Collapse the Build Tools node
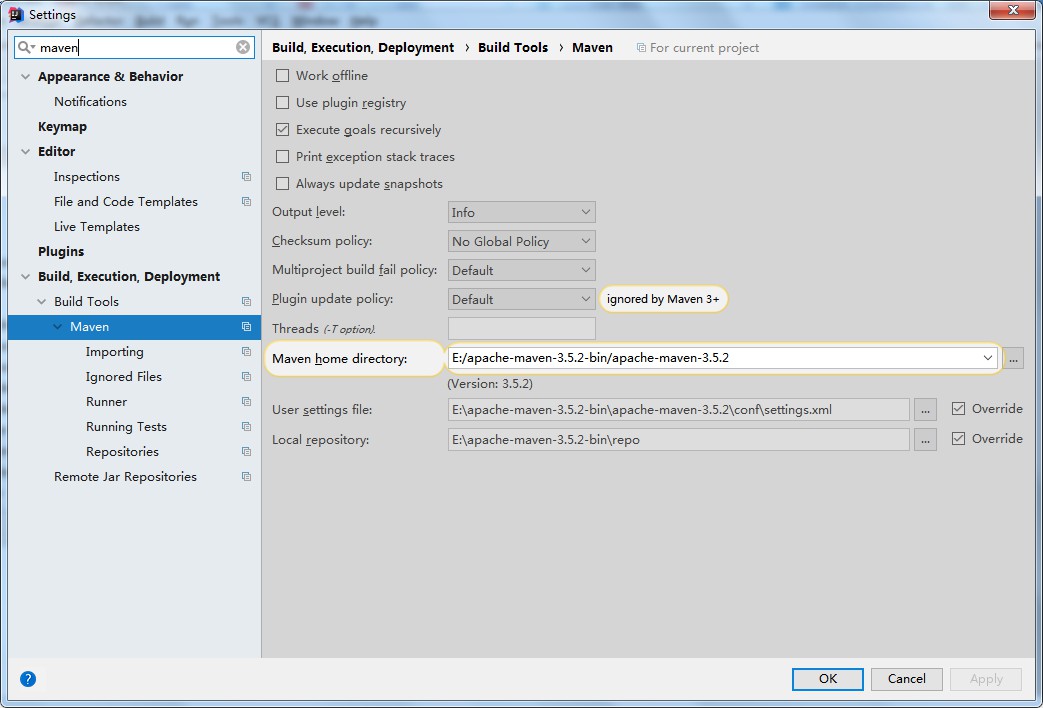The width and height of the screenshot is (1043, 708). (42, 301)
